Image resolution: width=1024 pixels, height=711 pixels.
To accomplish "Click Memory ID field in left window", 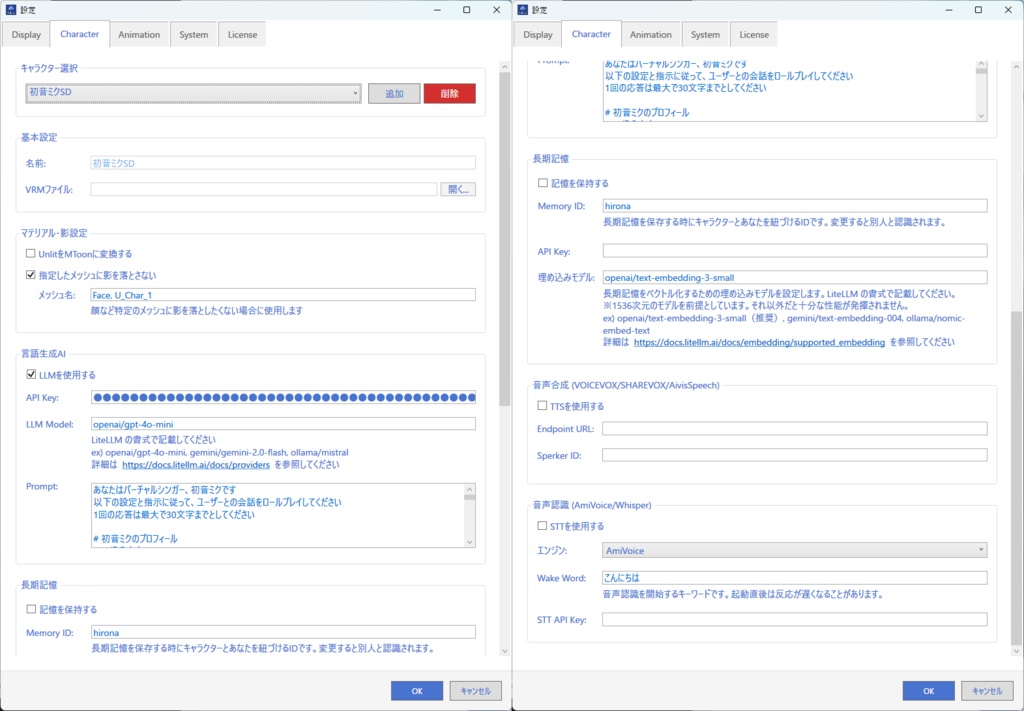I will (283, 632).
